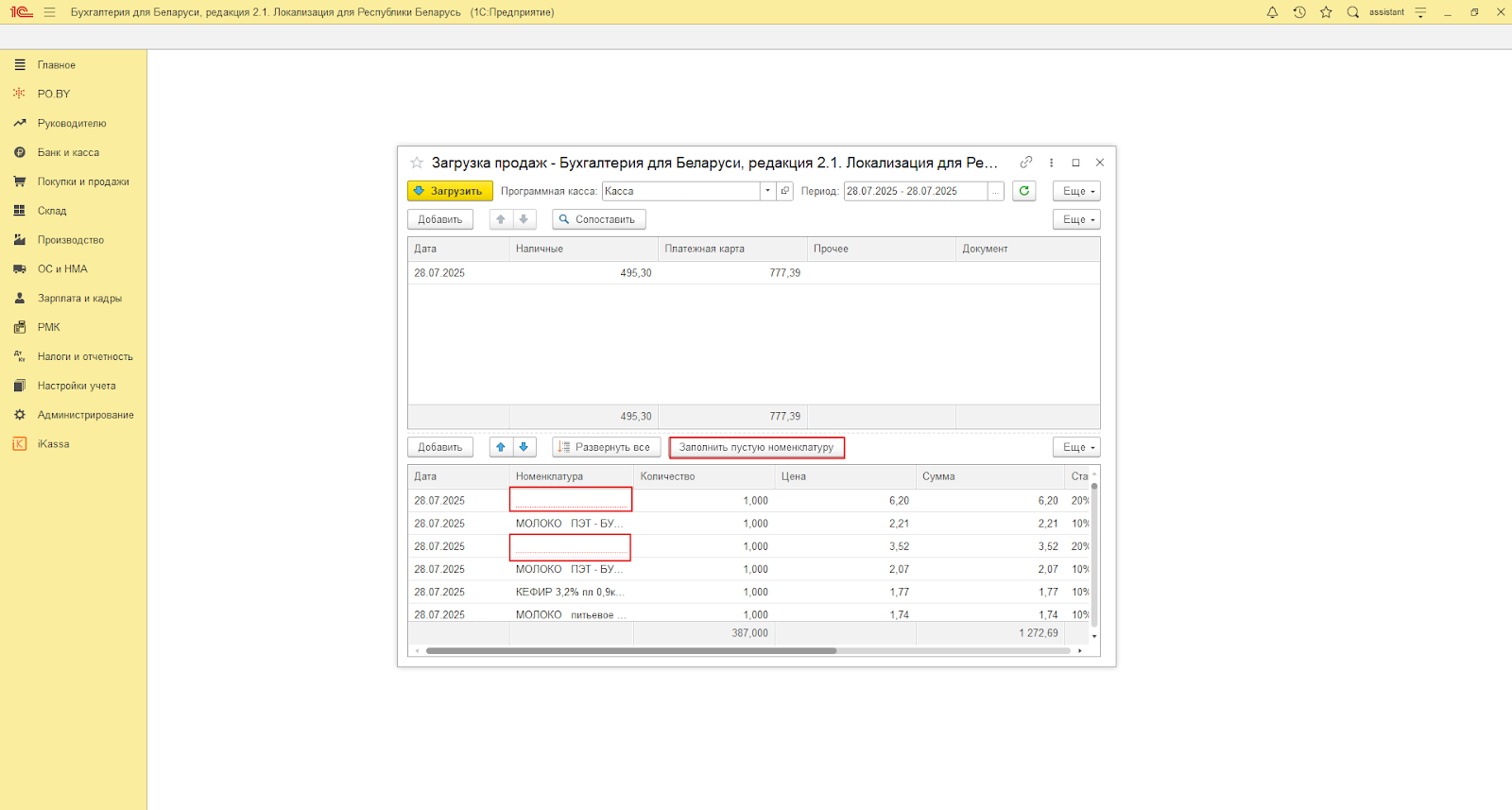Click Заполнить пустую номенклатуру button
This screenshot has height=810, width=1512.
tap(756, 447)
